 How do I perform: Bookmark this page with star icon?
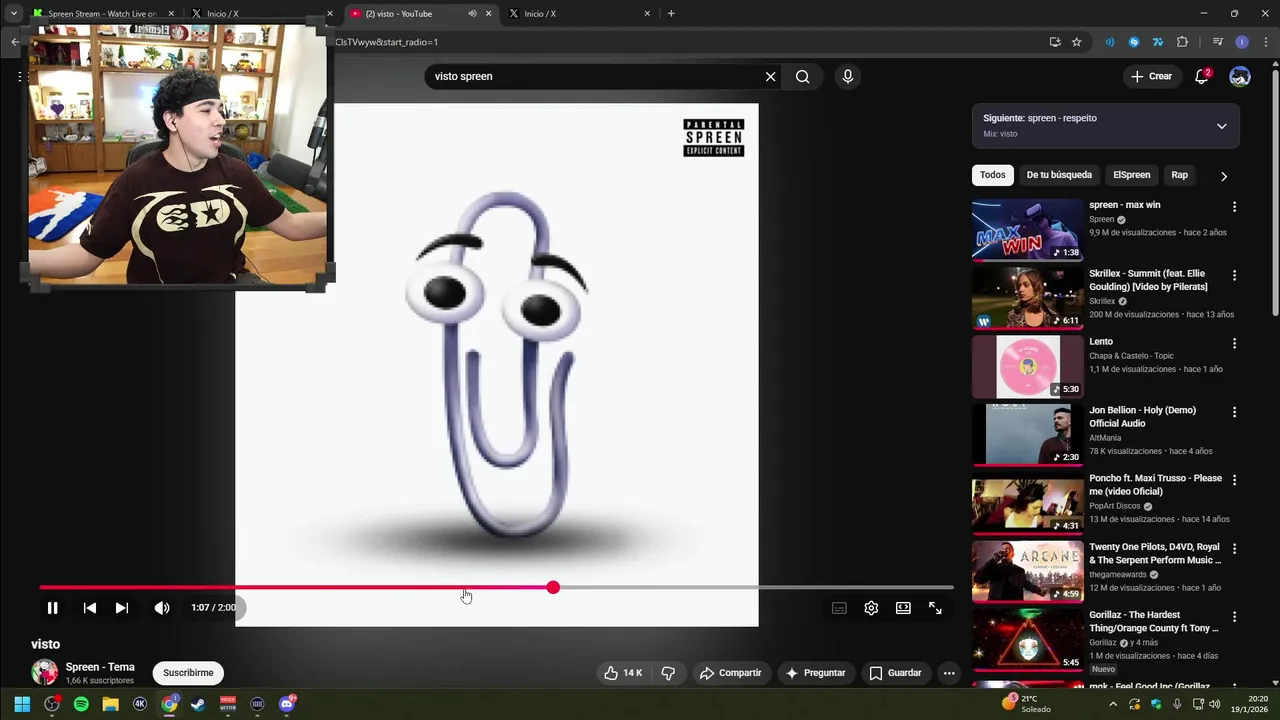click(x=1077, y=42)
